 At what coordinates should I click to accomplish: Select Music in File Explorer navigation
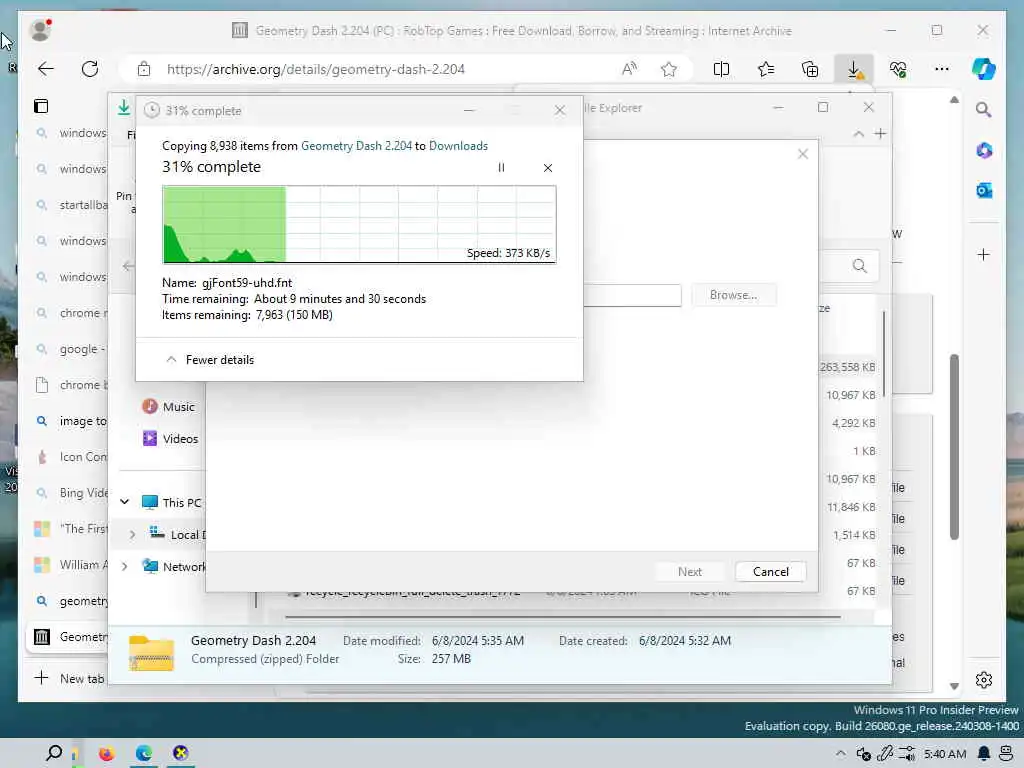coord(168,407)
